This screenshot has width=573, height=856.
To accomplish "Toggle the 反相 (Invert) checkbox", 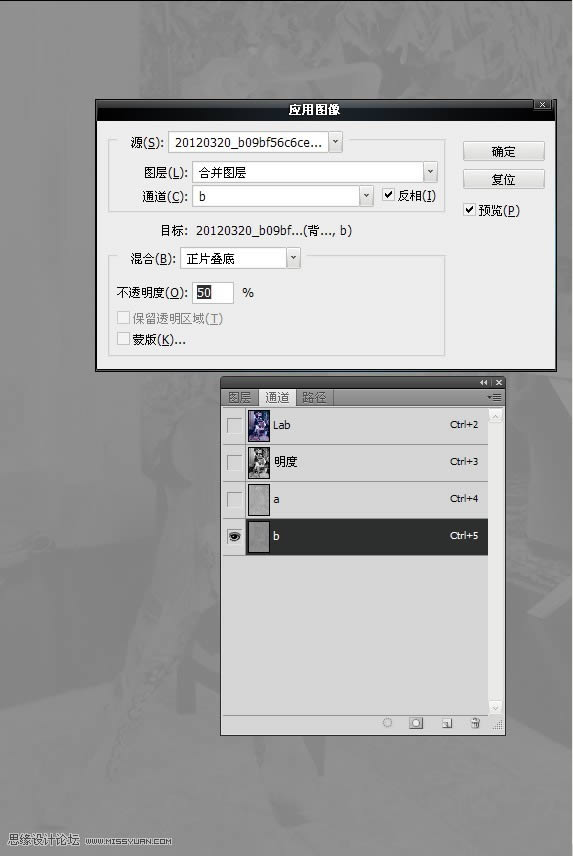I will [x=388, y=195].
